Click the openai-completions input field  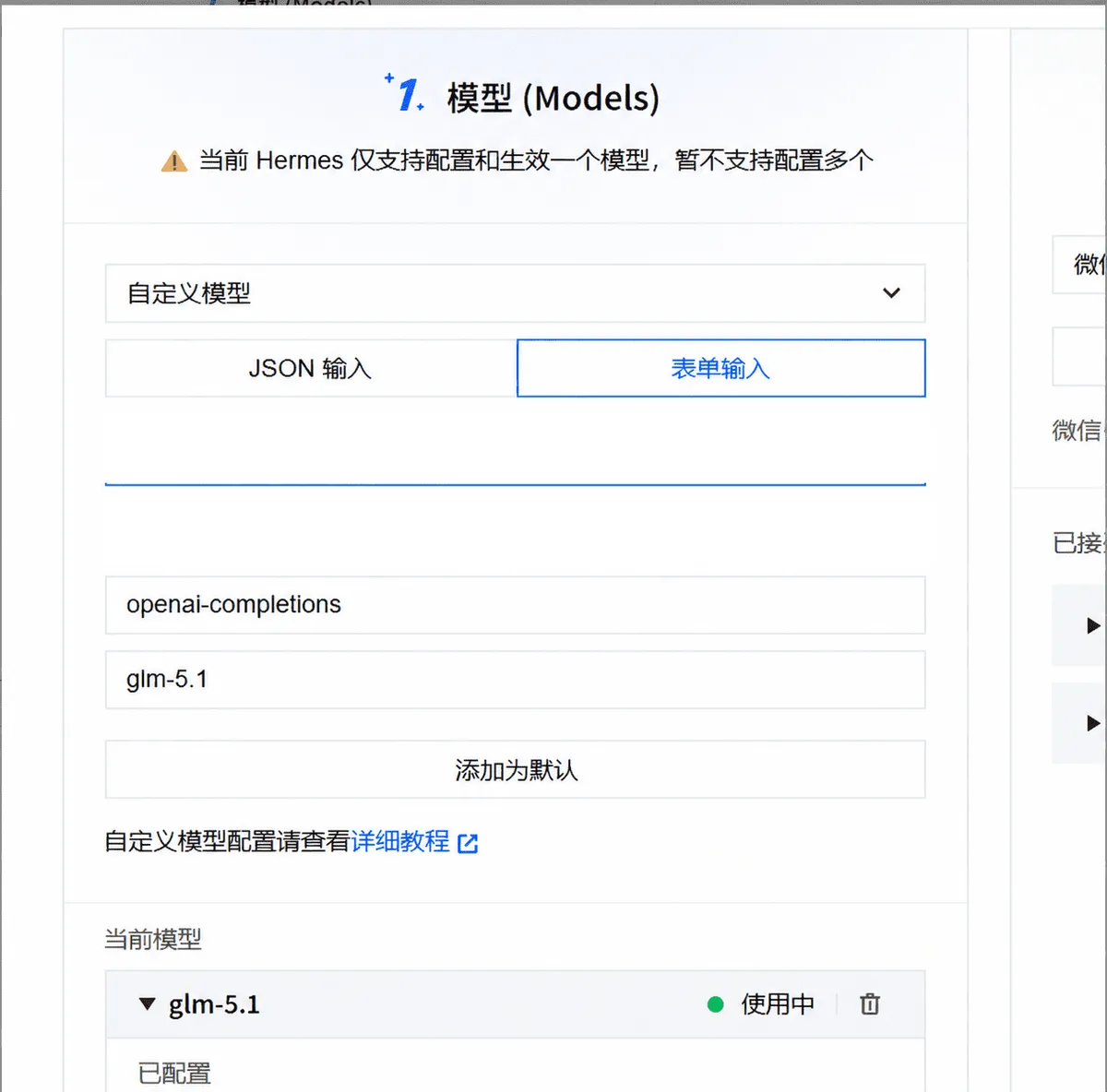(515, 605)
